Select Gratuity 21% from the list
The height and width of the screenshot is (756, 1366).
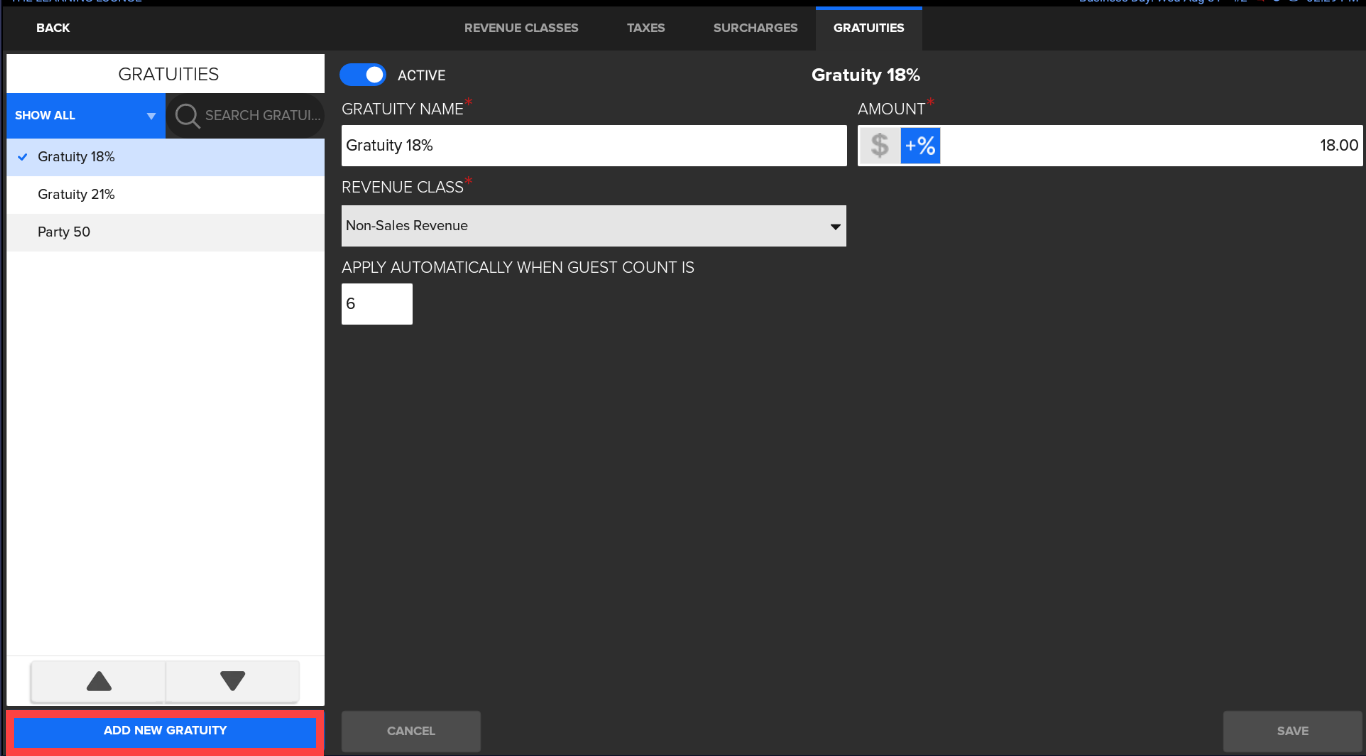coord(76,195)
